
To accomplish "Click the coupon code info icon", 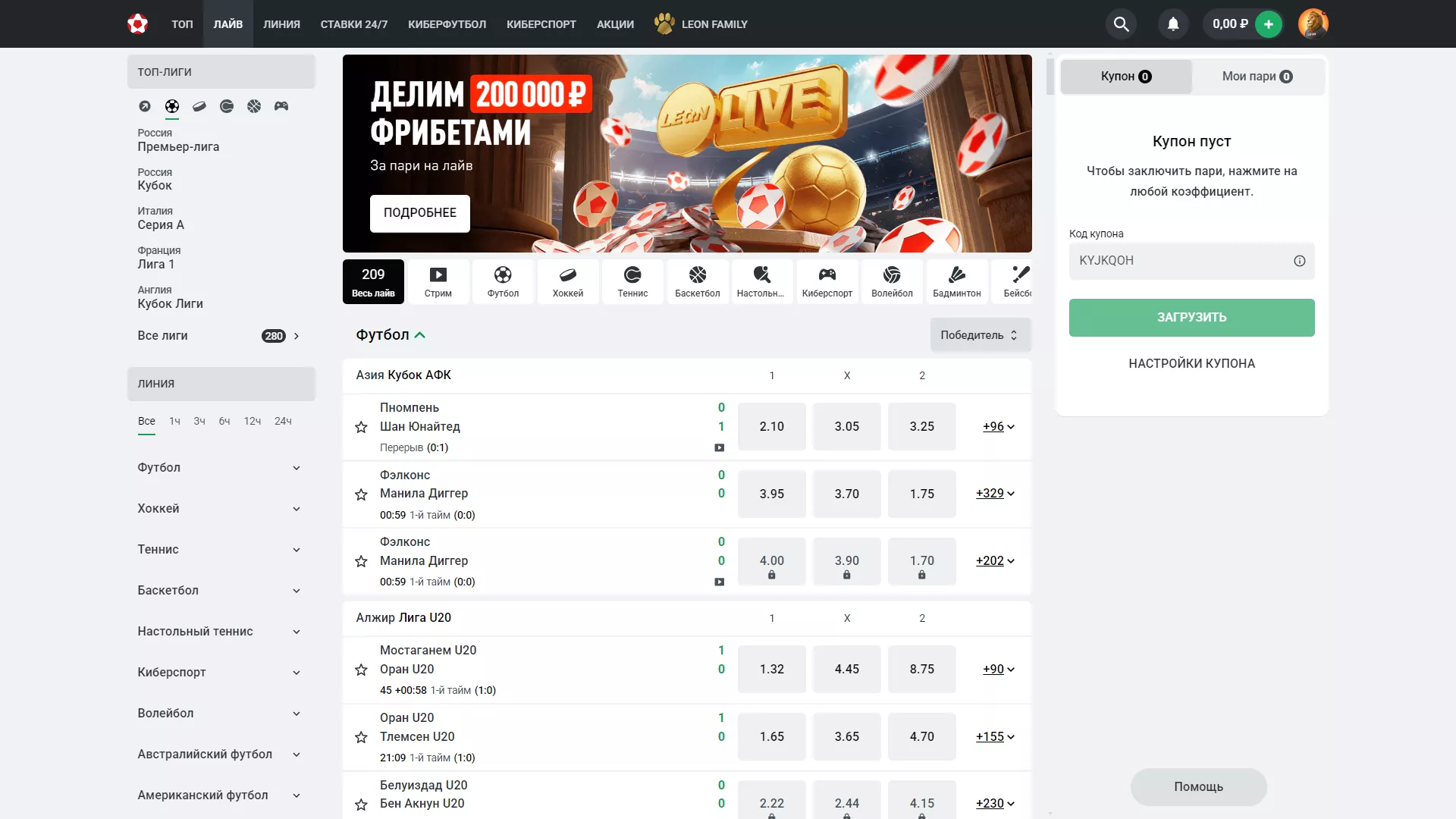I will (1300, 261).
